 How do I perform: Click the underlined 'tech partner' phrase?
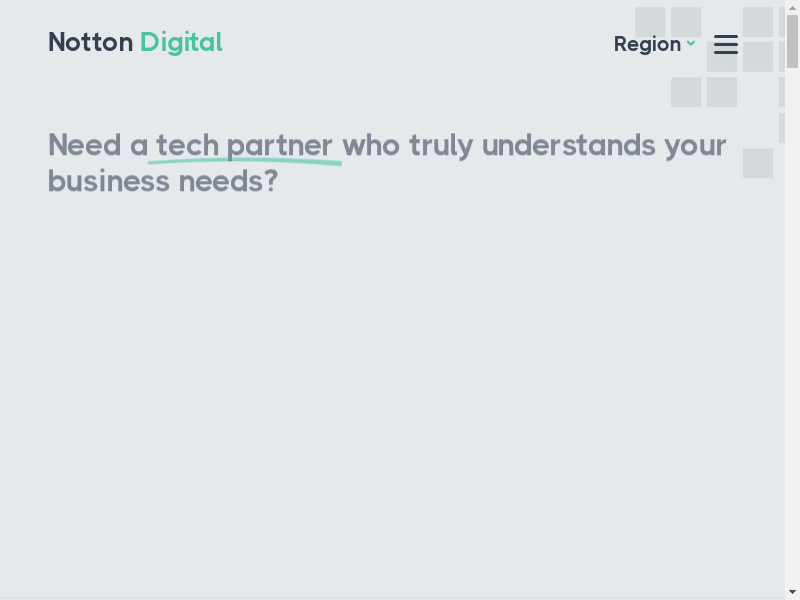244,145
